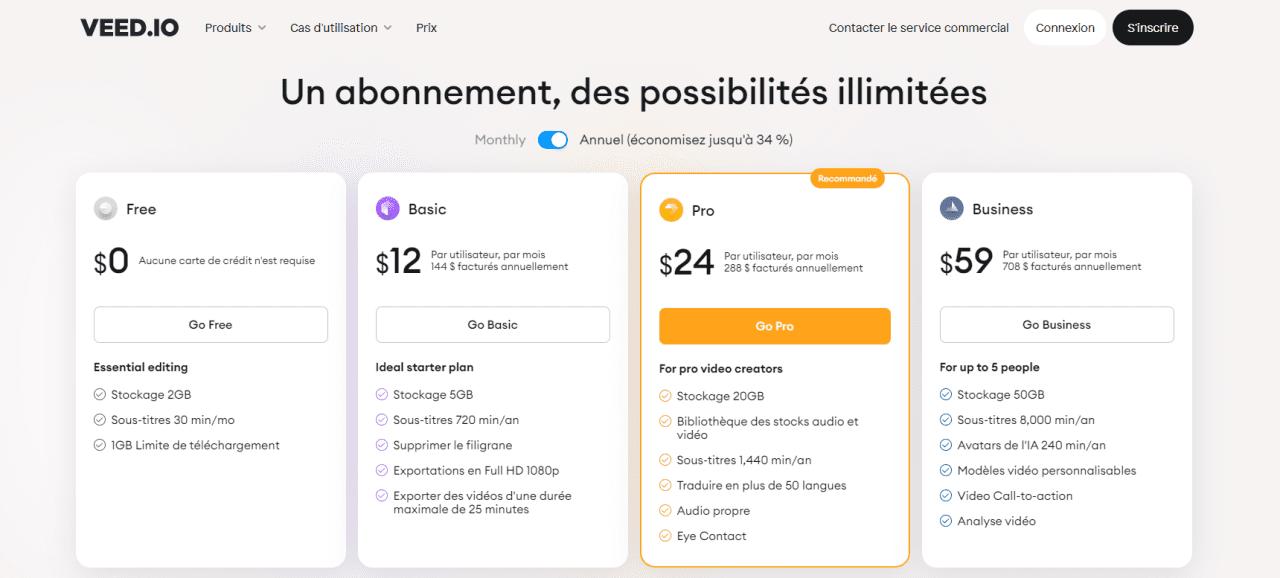Viewport: 1280px width, 578px height.
Task: Click the orange Go Pro button
Action: click(774, 326)
